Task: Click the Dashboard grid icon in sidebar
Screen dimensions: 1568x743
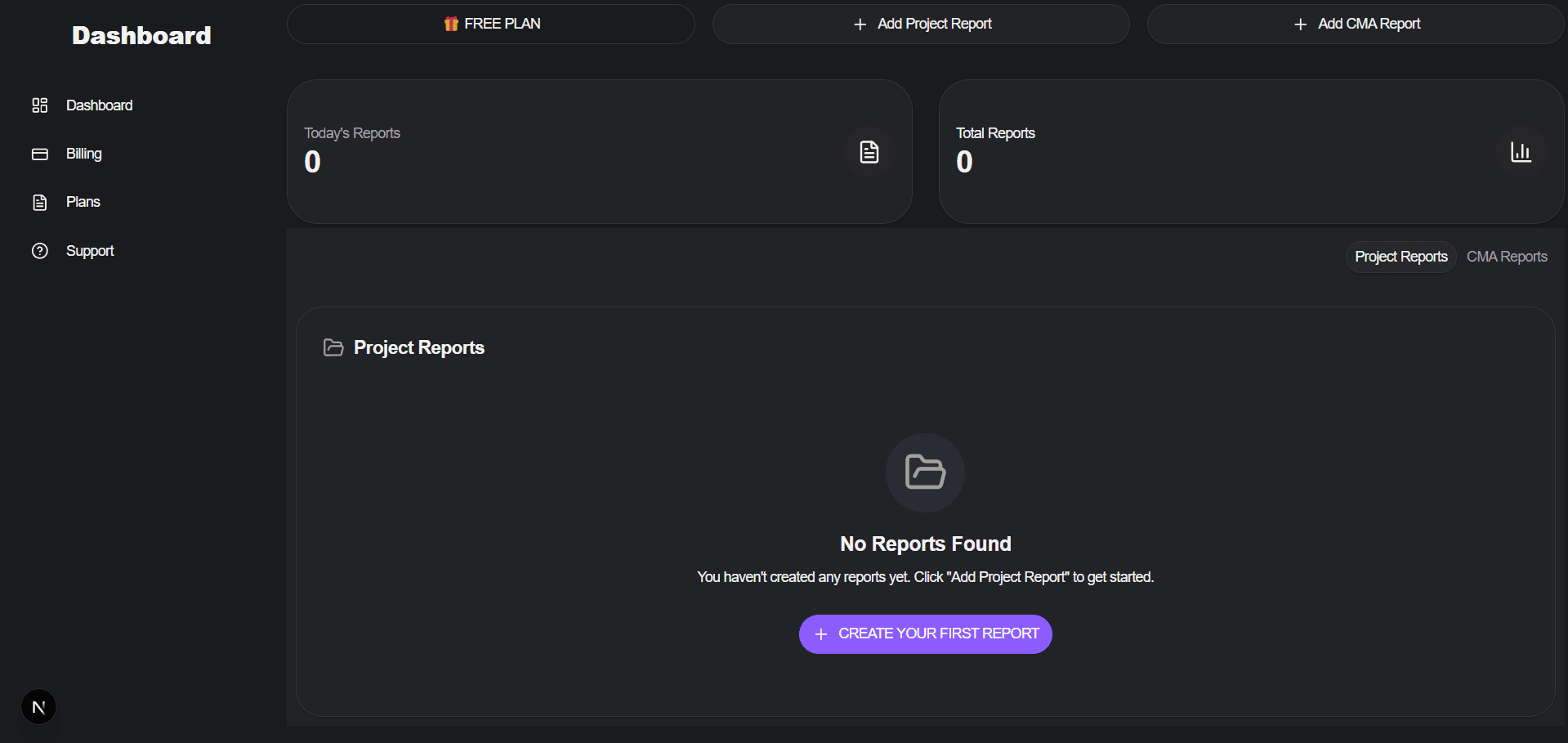Action: tap(39, 105)
